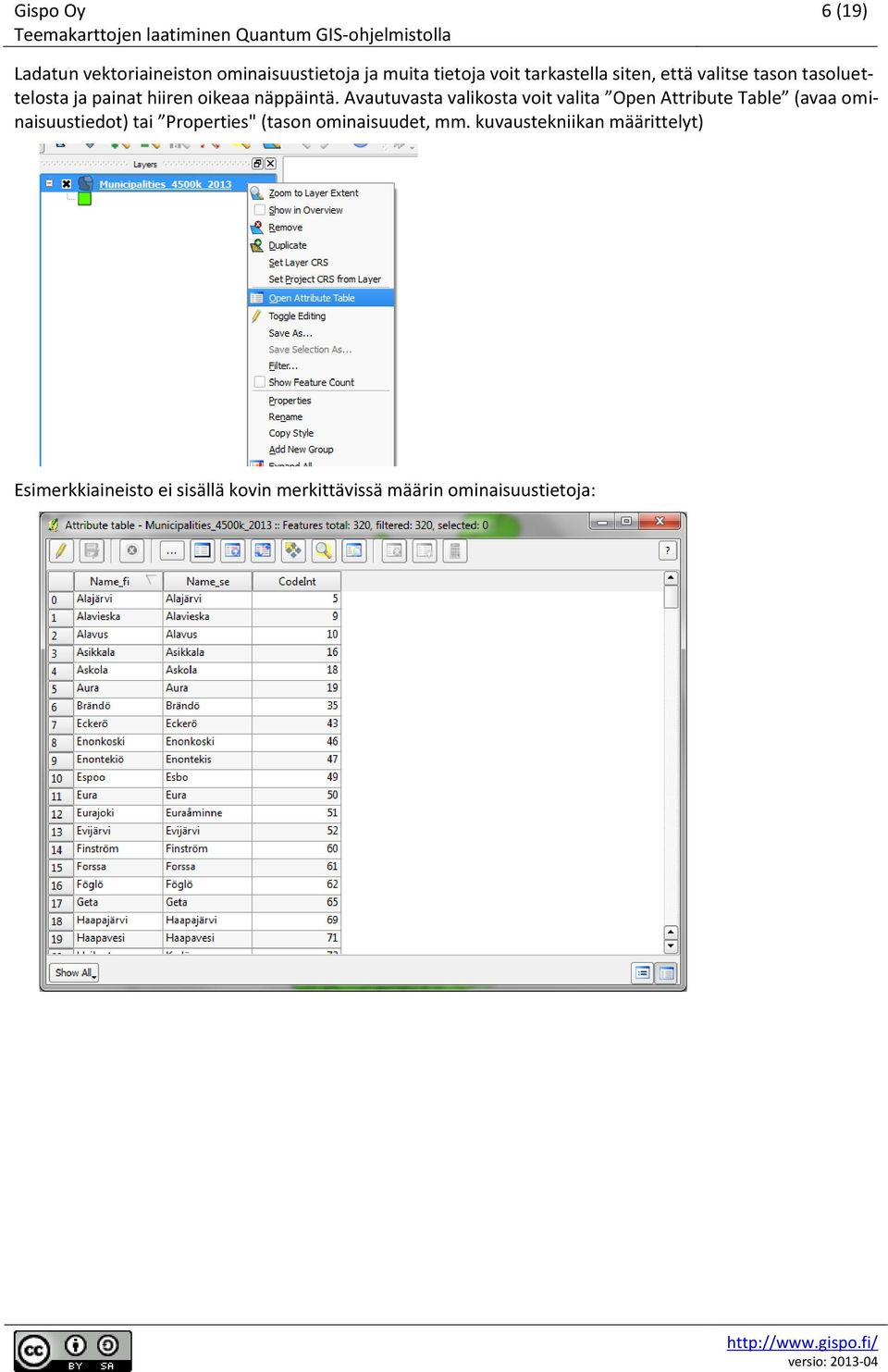
Task: Check the Show Feature Count checkbox
Action: point(260,382)
